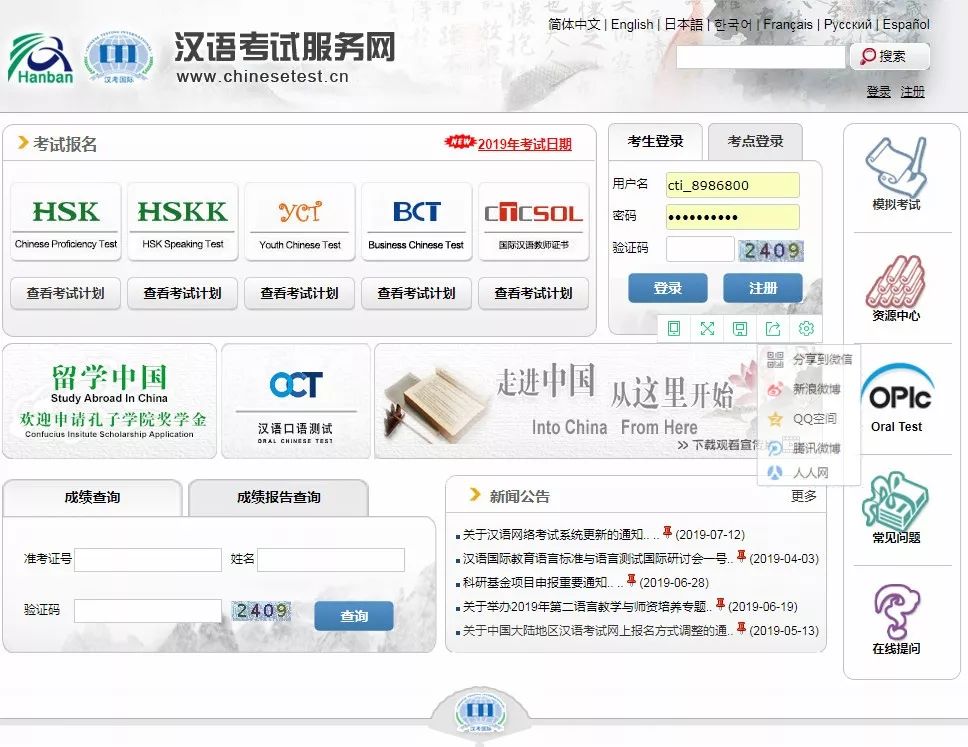
Task: Open the HSK Chinese Proficiency Test tile
Action: [65, 222]
